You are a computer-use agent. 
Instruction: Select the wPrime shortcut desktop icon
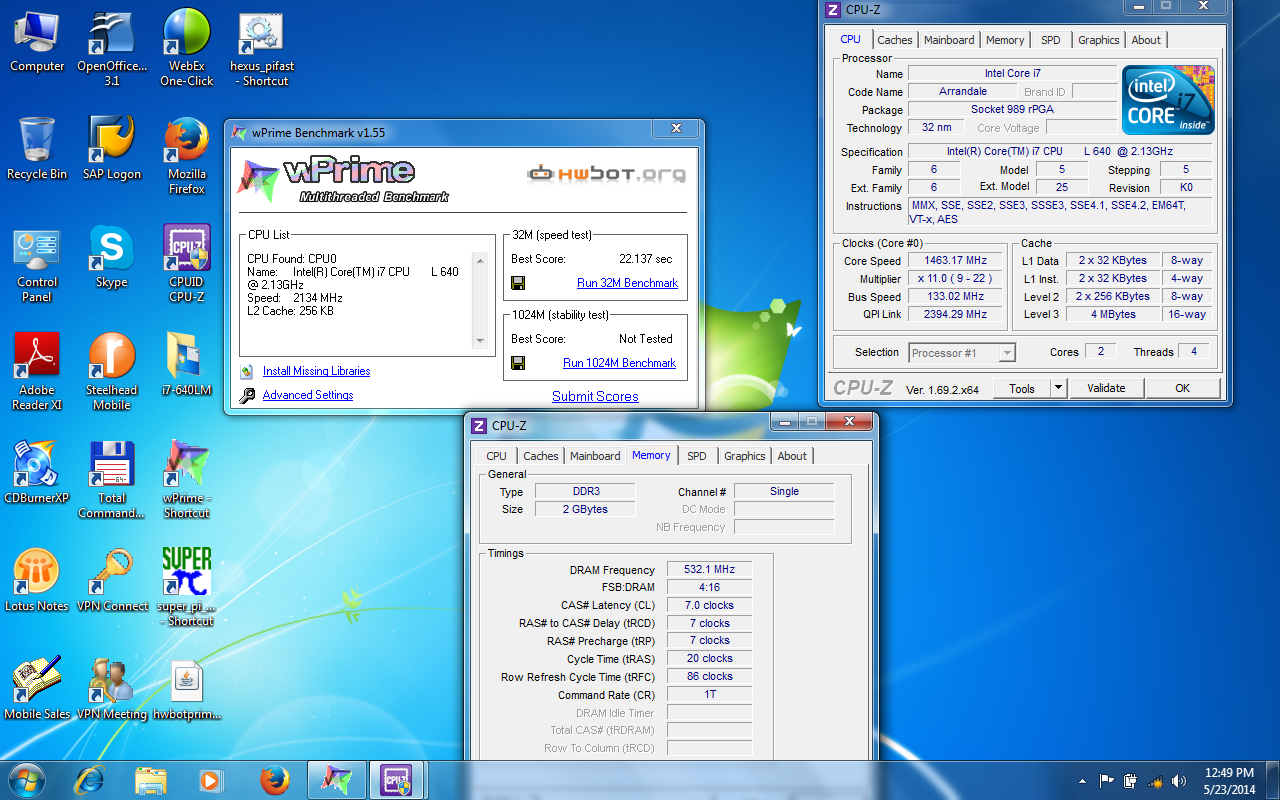[187, 480]
